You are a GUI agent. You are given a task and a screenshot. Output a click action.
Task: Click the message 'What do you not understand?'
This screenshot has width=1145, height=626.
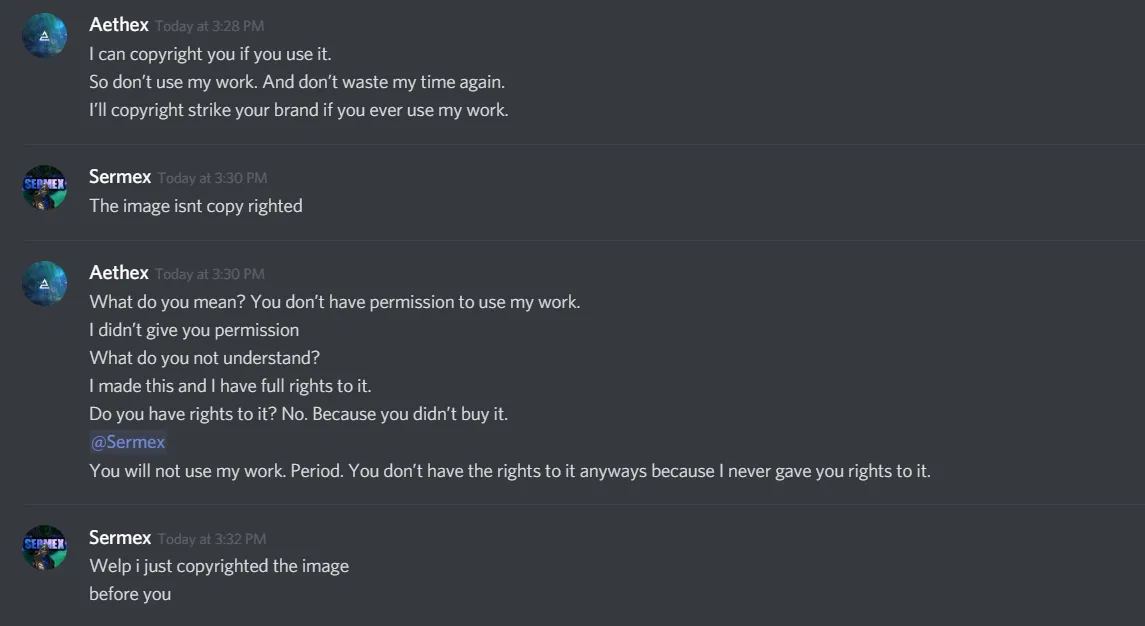click(x=204, y=358)
